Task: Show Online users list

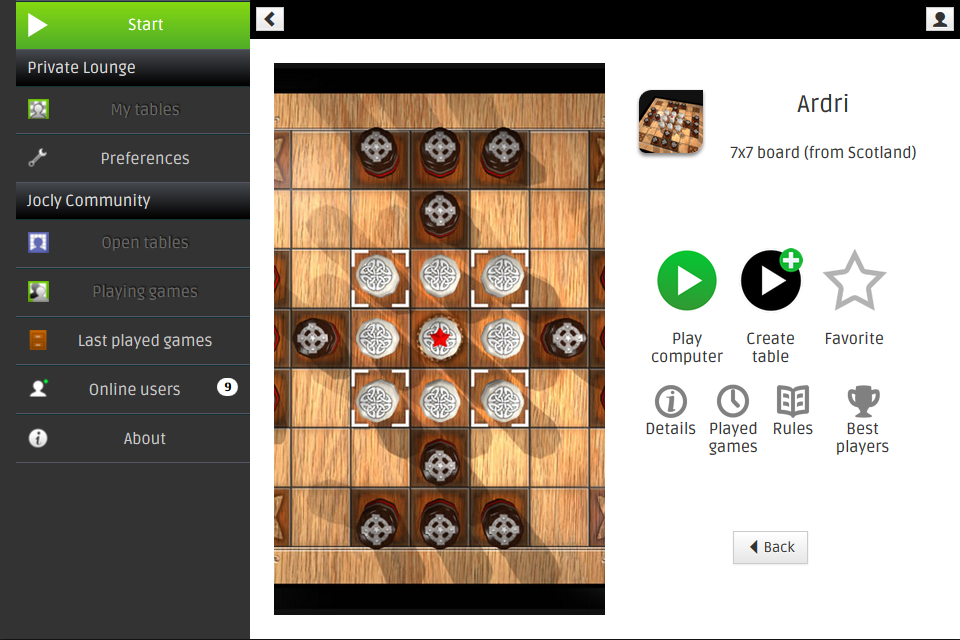Action: pos(133,390)
